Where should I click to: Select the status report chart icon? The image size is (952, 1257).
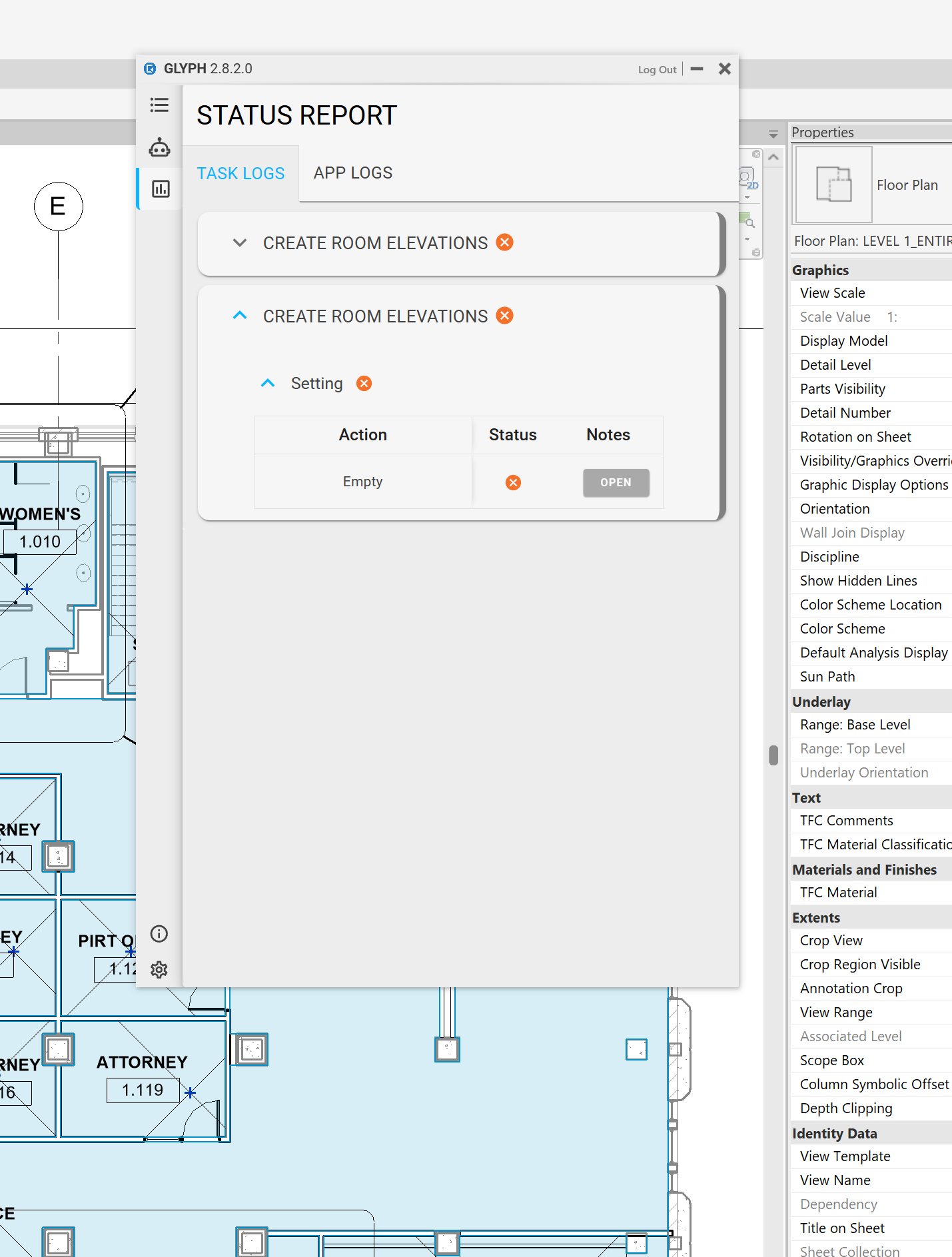tap(161, 189)
